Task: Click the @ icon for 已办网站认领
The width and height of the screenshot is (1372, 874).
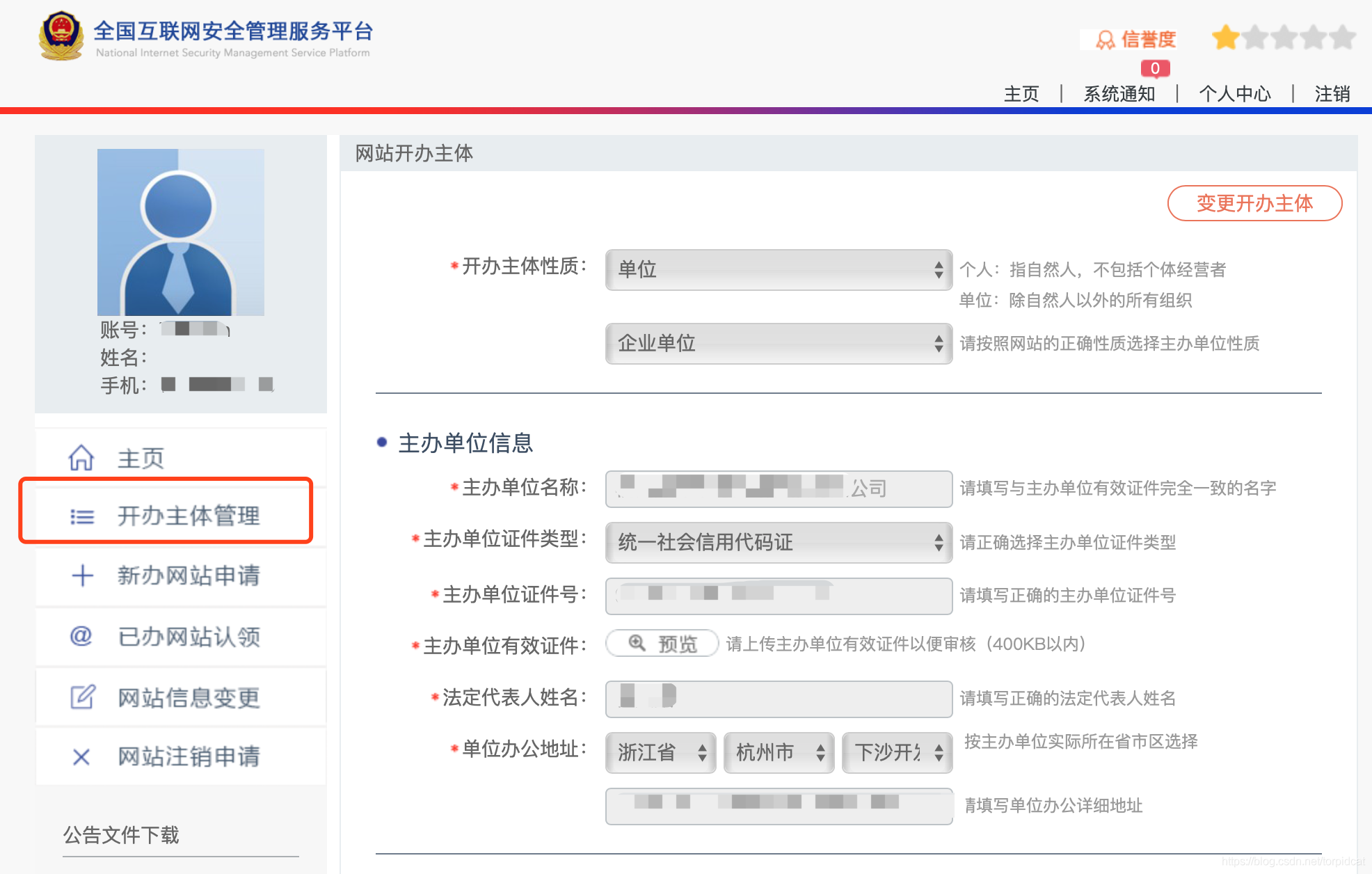Action: point(81,637)
